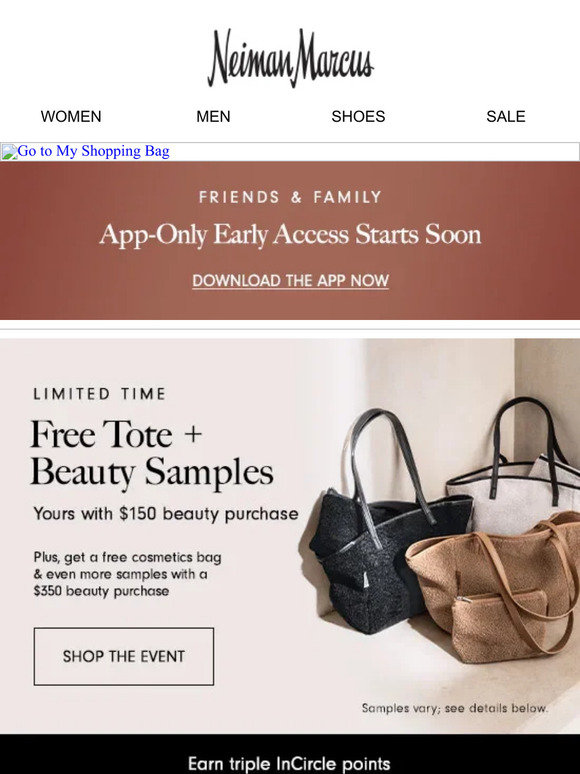The image size is (580, 774).
Task: Click DOWNLOAD THE APP NOW link
Action: pyautogui.click(x=290, y=280)
